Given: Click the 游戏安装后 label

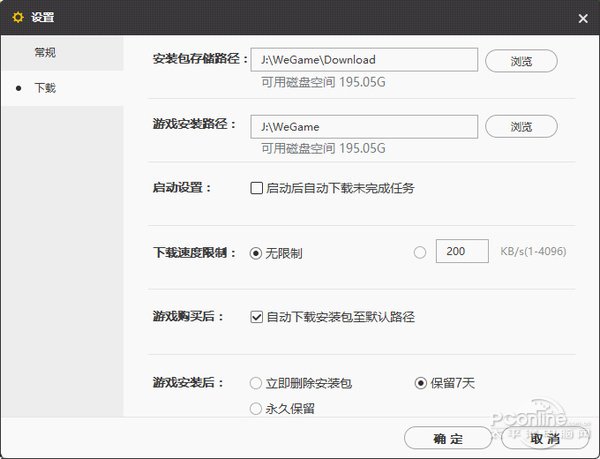Looking at the screenshot, I should tap(188, 382).
